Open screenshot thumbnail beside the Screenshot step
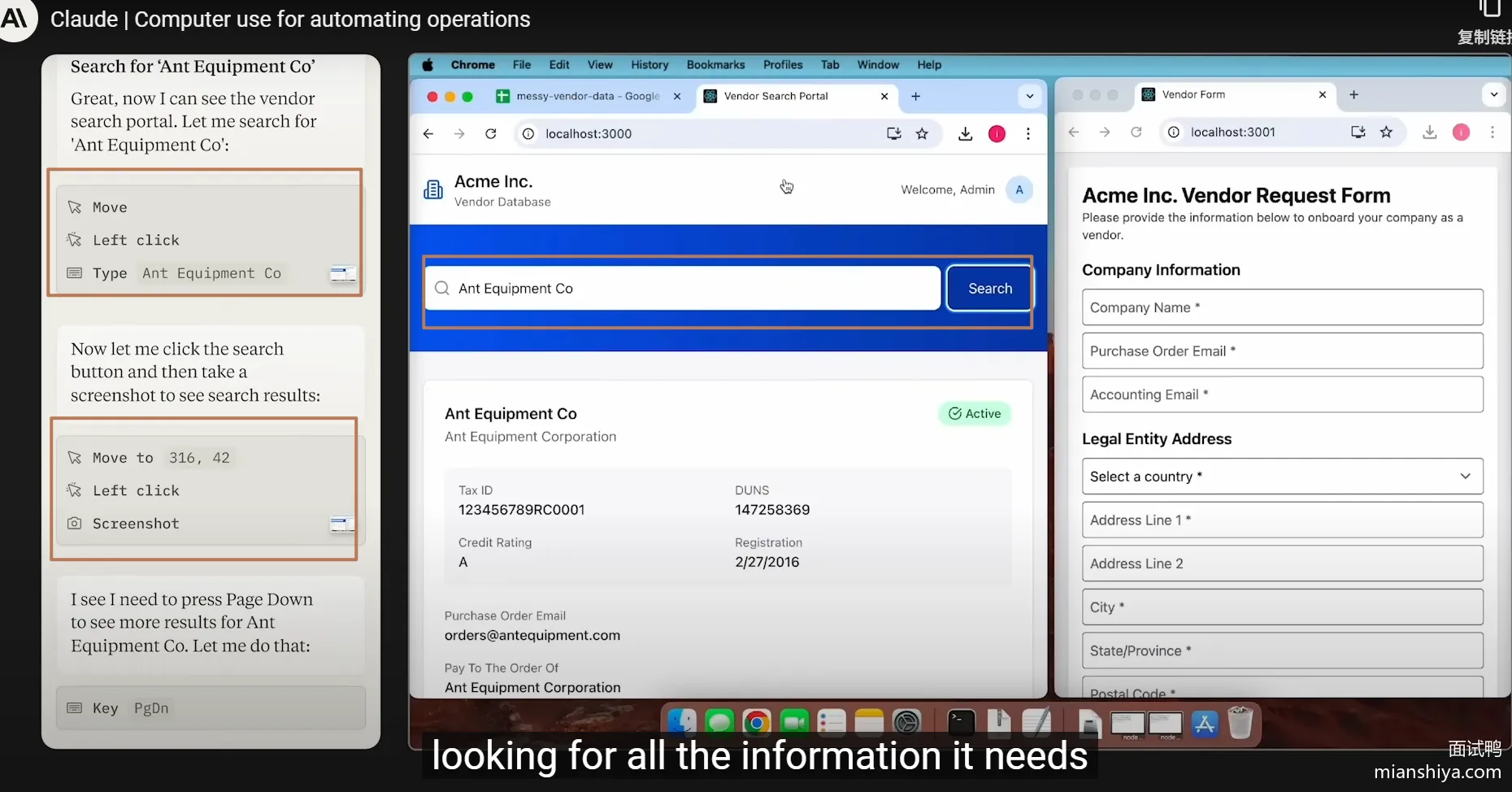 tap(342, 524)
